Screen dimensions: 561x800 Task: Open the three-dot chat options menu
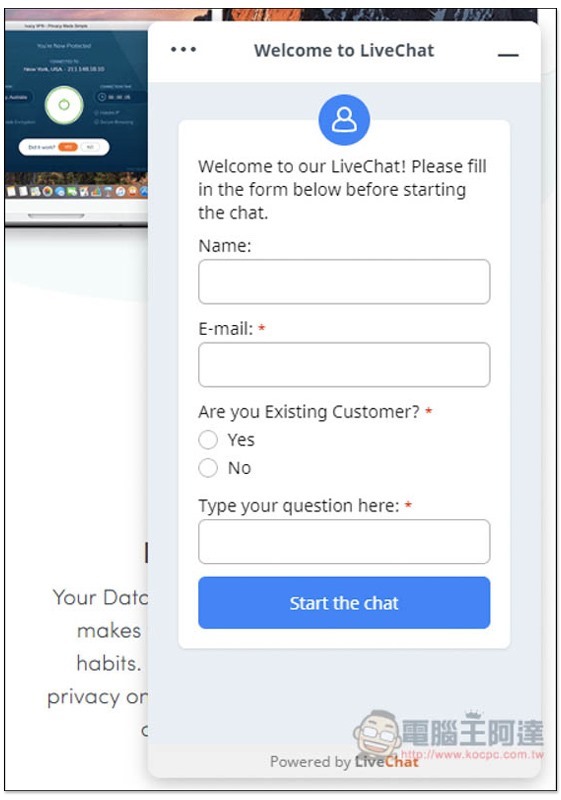pos(183,49)
